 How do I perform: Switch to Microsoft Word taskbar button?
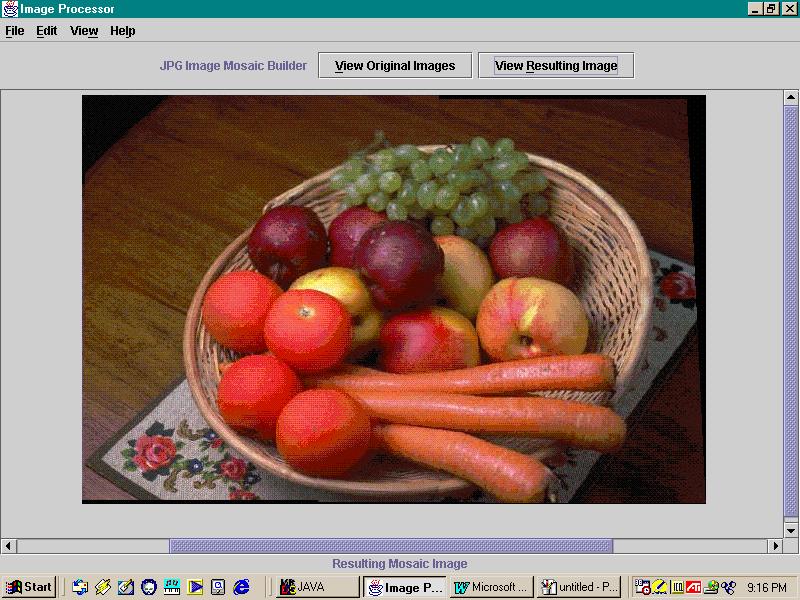[x=491, y=587]
